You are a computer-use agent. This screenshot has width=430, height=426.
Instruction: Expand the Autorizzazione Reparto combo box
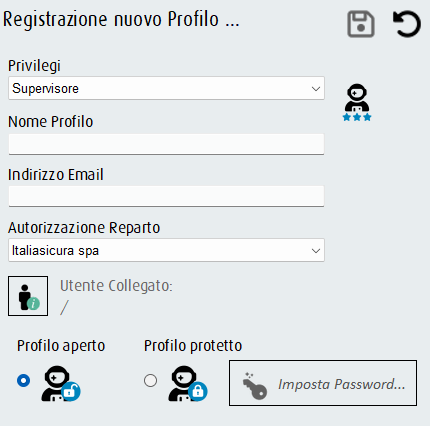click(166, 250)
